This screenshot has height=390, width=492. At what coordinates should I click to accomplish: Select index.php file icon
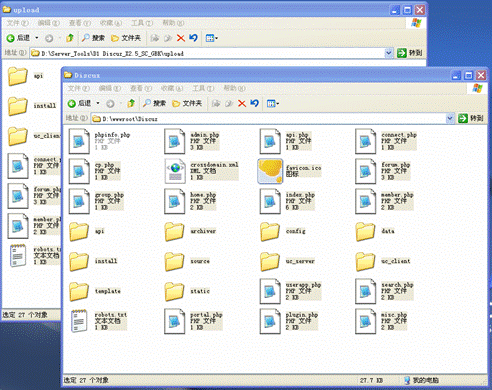[270, 201]
